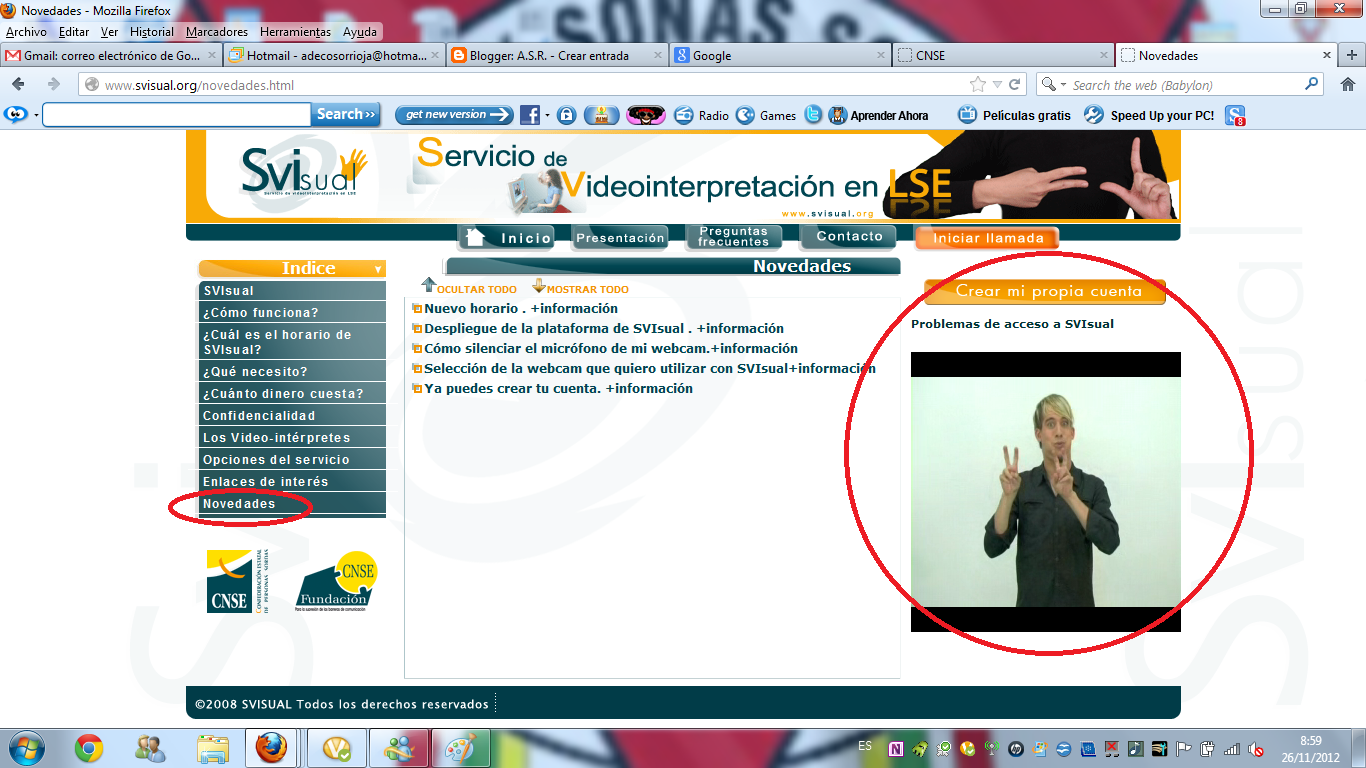This screenshot has height=768, width=1366.
Task: Click the OneNote tray icon
Action: pyautogui.click(x=895, y=749)
